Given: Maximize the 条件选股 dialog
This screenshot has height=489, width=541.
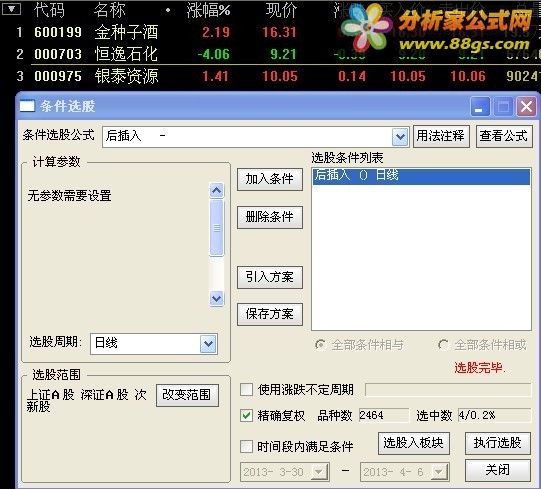Looking at the screenshot, I should [503, 106].
